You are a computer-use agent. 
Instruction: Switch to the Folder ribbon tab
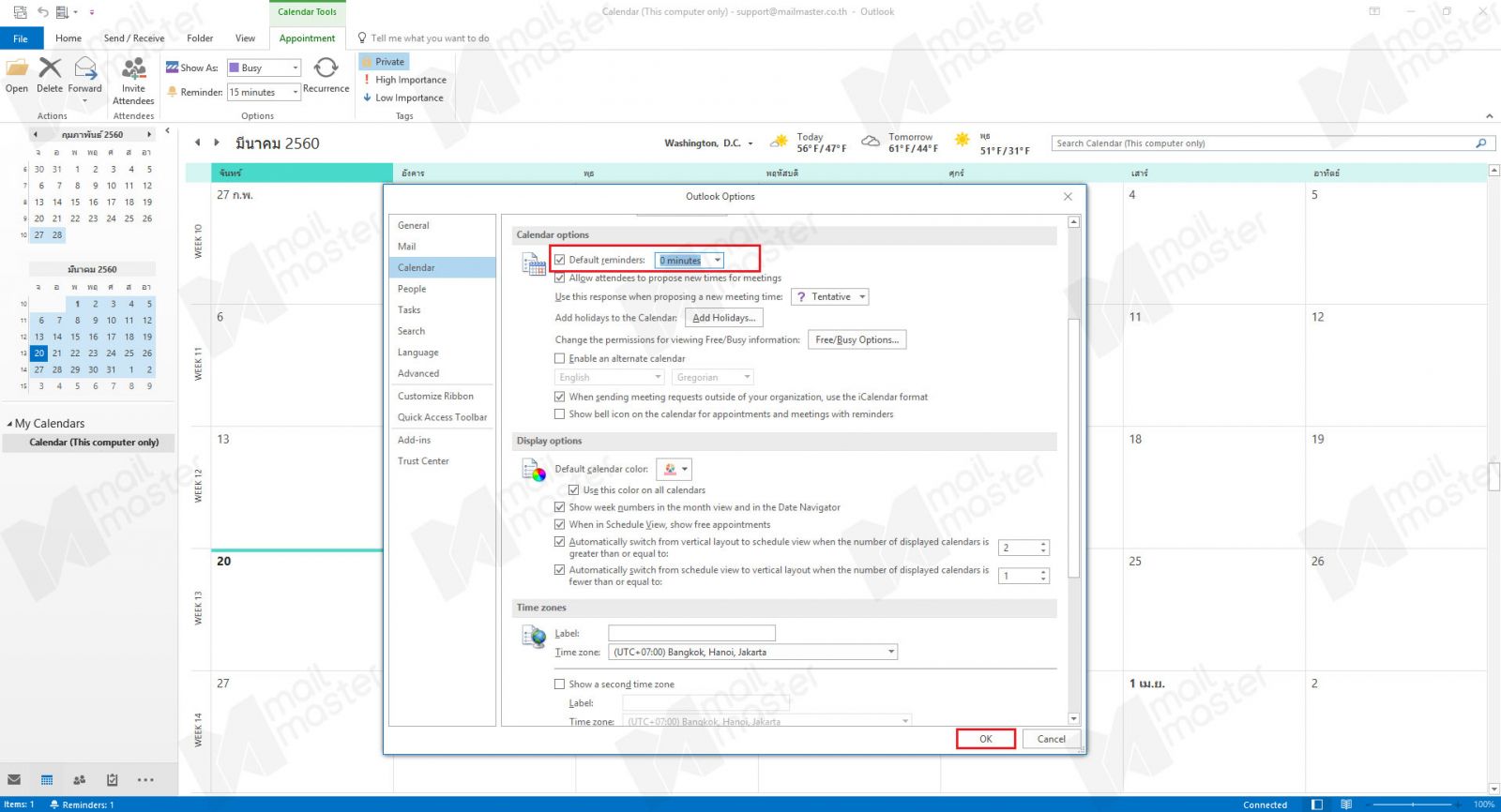click(x=200, y=38)
